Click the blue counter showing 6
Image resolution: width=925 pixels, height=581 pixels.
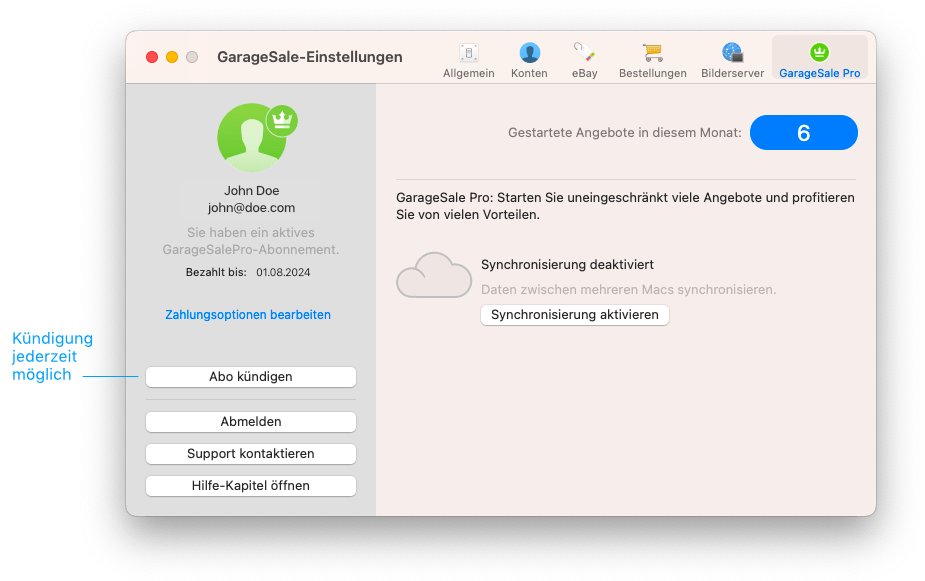coord(803,133)
